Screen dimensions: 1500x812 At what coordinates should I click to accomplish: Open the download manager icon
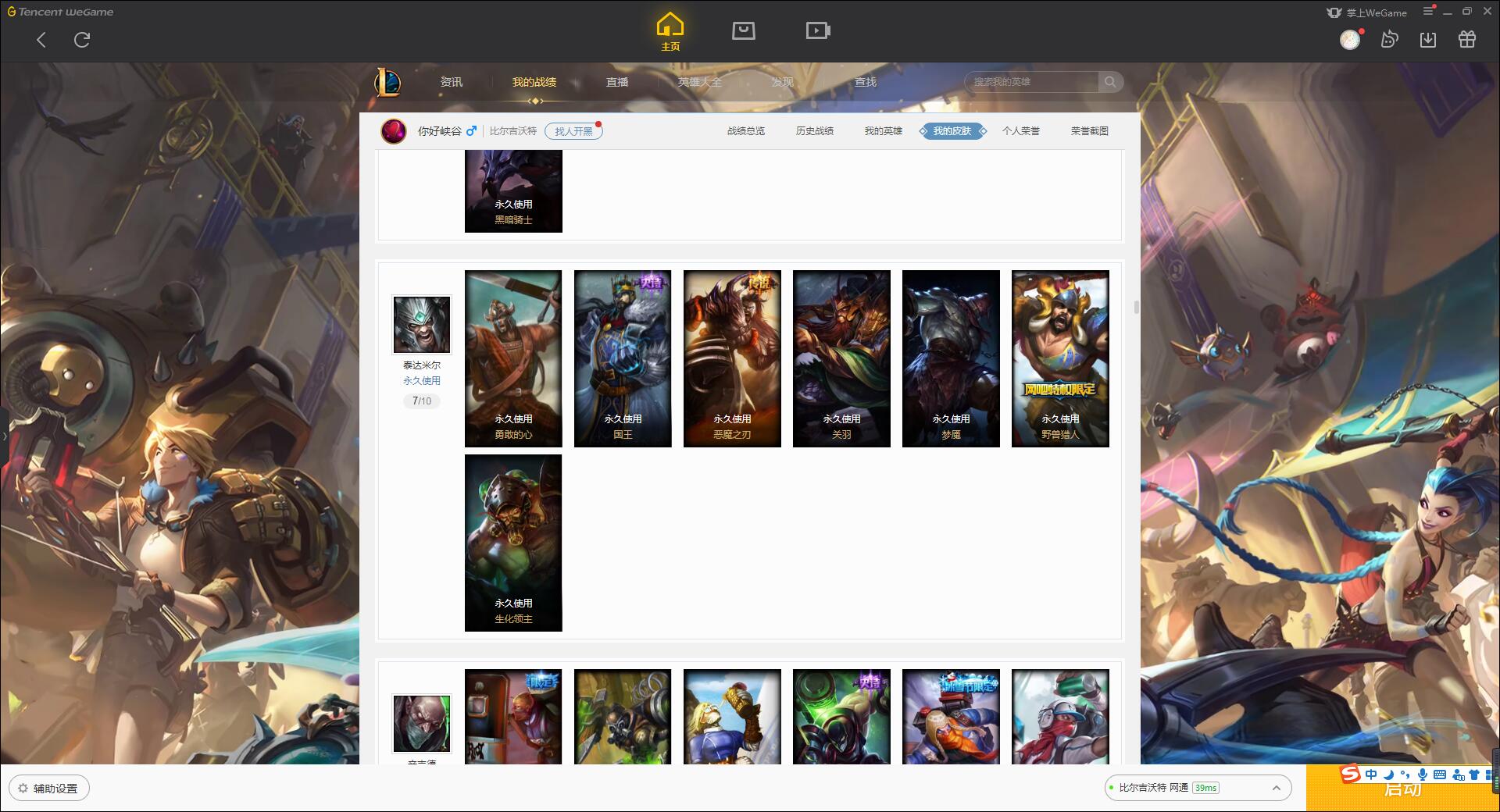coord(1428,39)
